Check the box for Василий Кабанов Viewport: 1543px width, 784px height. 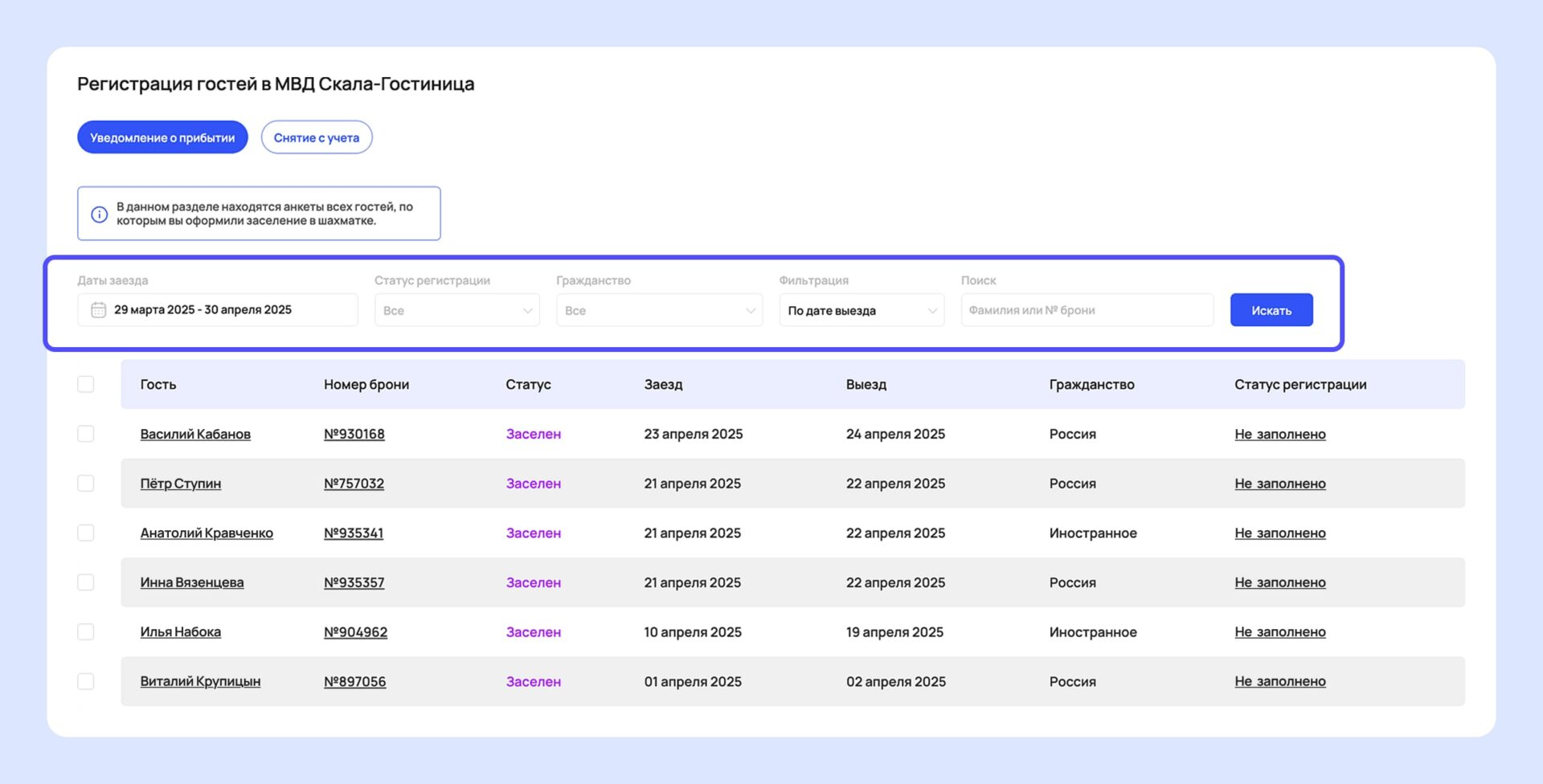pos(86,434)
